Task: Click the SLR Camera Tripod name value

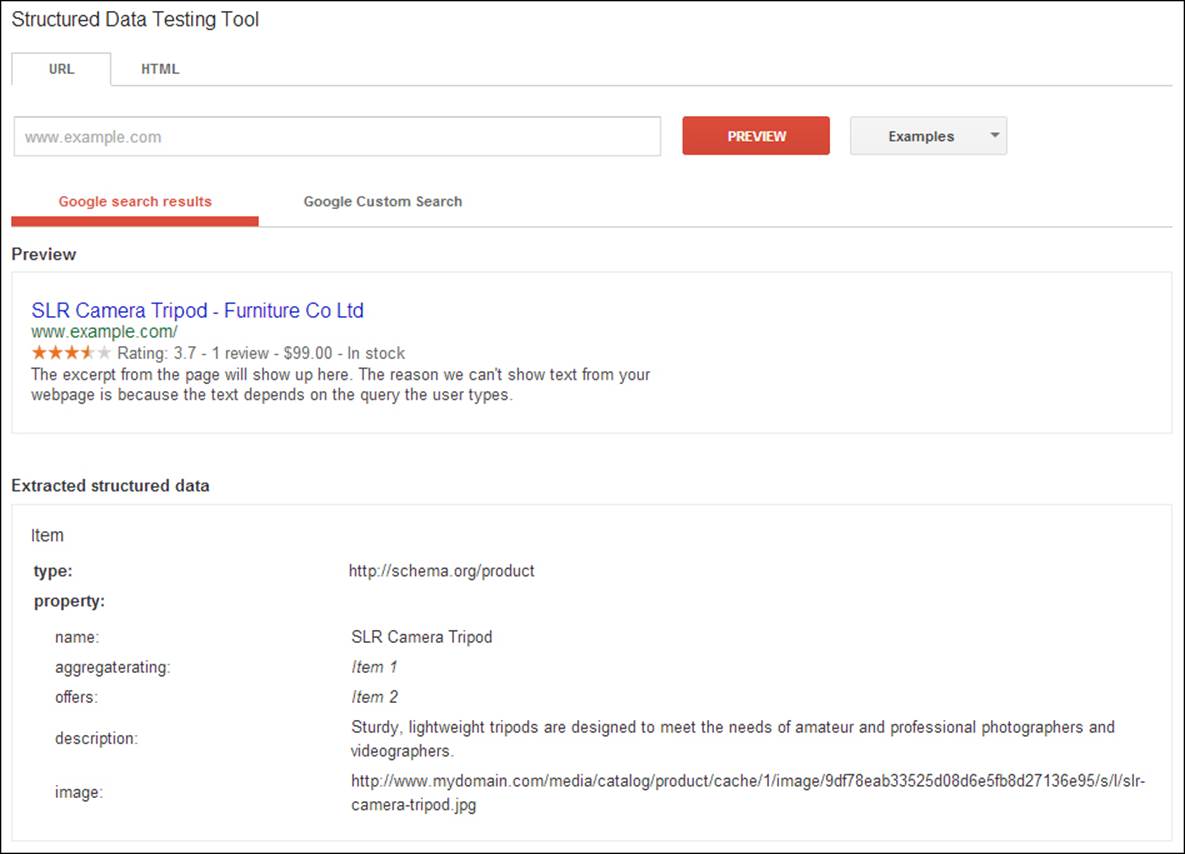Action: [x=422, y=637]
